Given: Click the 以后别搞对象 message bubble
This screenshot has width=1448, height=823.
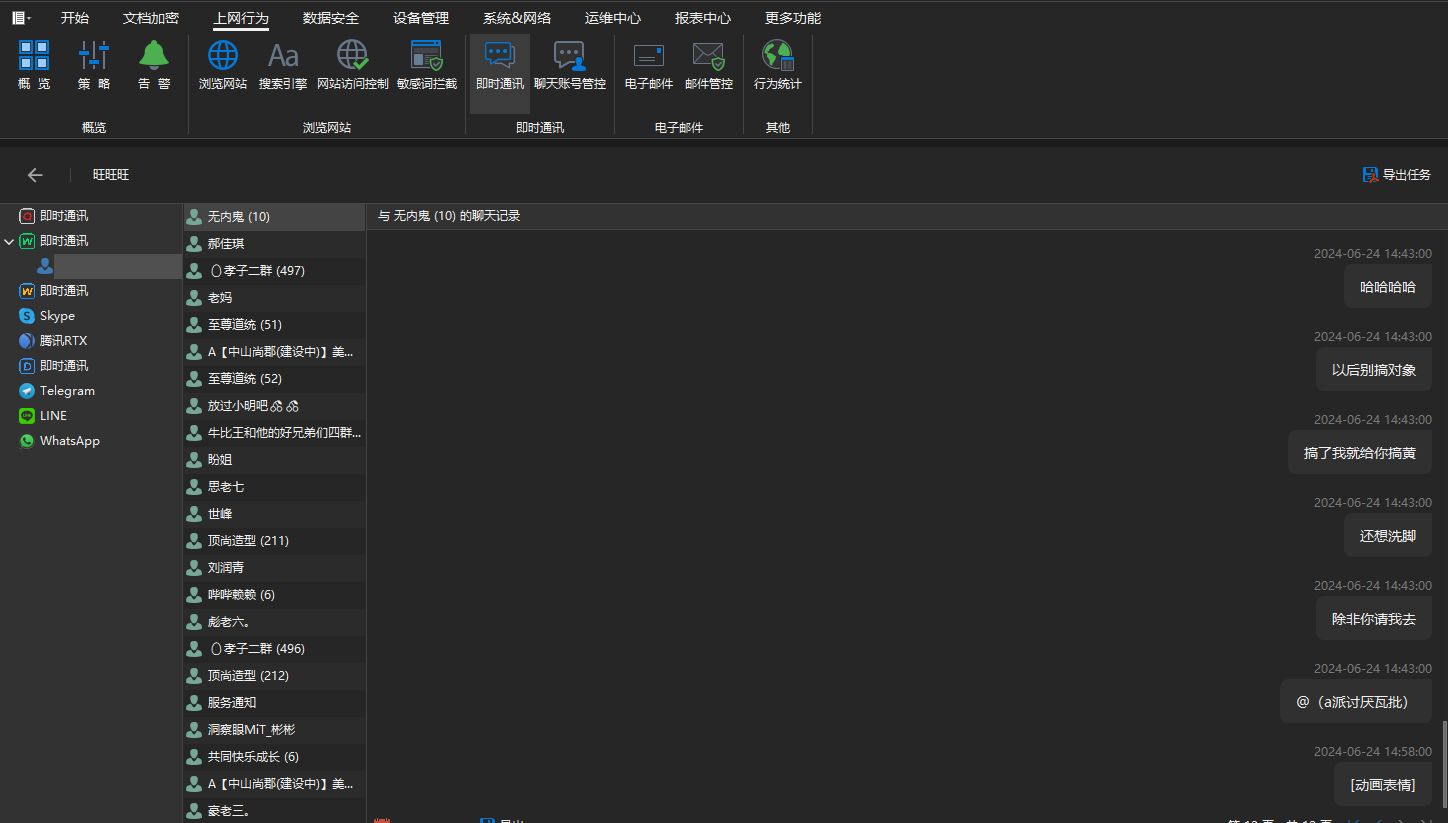Looking at the screenshot, I should [x=1374, y=370].
